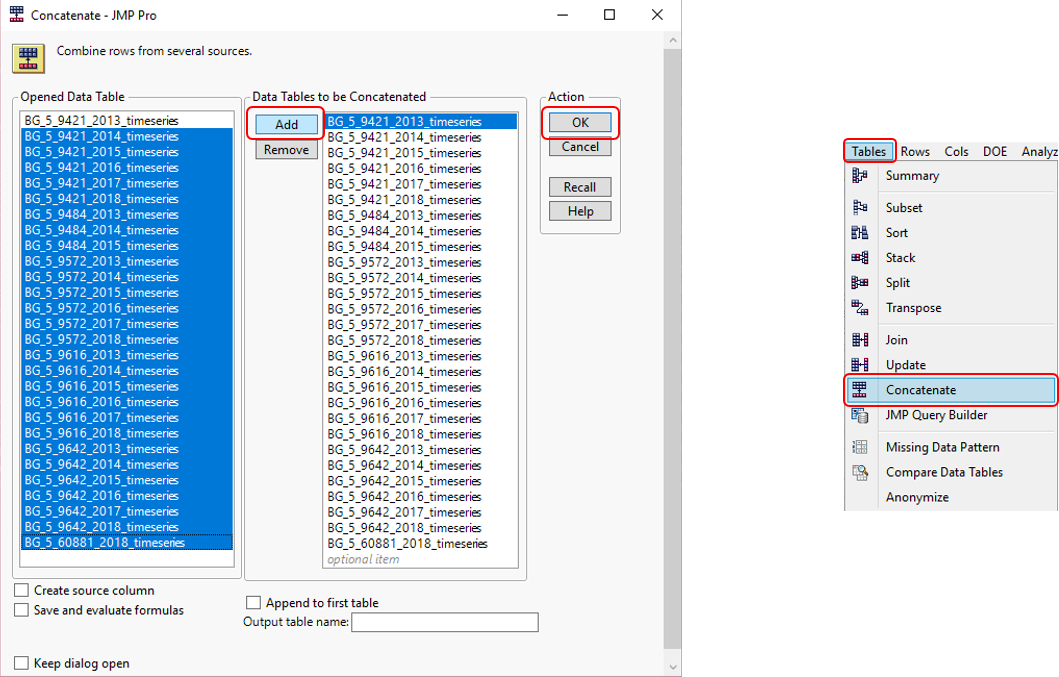Click the Subset icon in Tables menu
Image resolution: width=1059 pixels, height=677 pixels.
(860, 207)
